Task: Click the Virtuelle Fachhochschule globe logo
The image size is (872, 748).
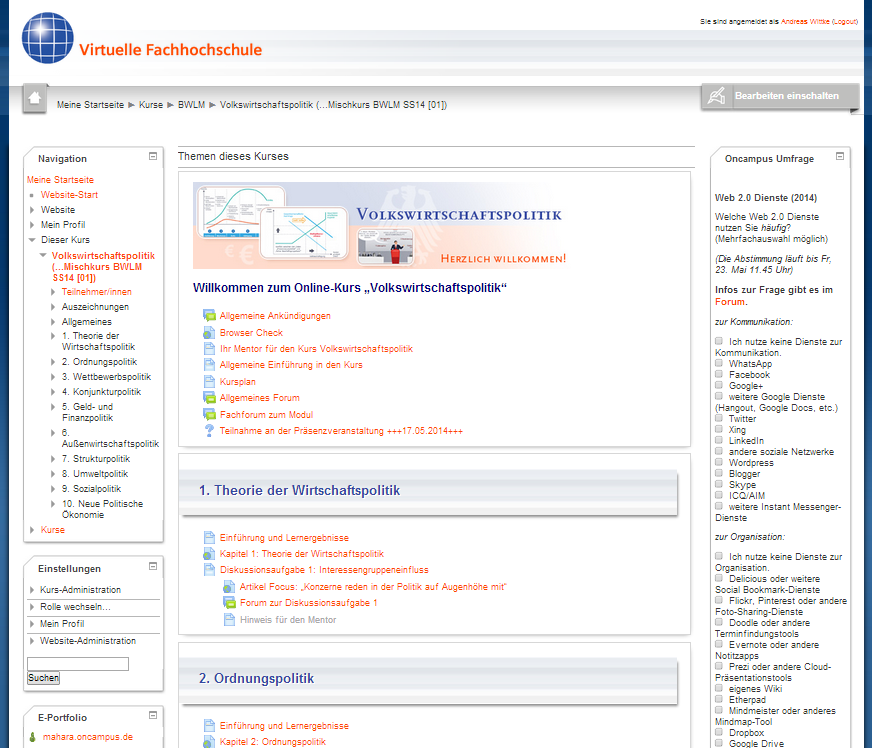Action: (48, 39)
